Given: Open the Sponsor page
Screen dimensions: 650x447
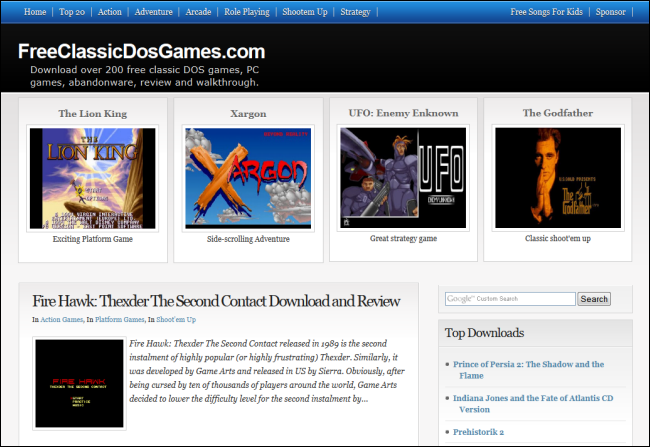Looking at the screenshot, I should point(611,12).
